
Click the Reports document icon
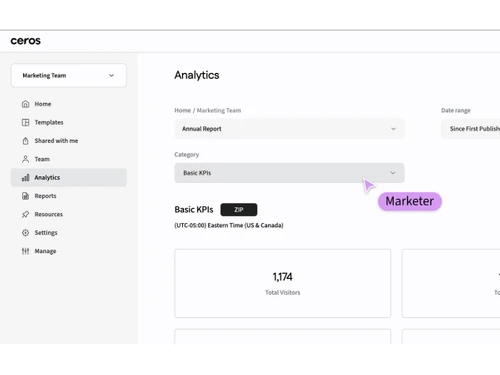pos(25,196)
